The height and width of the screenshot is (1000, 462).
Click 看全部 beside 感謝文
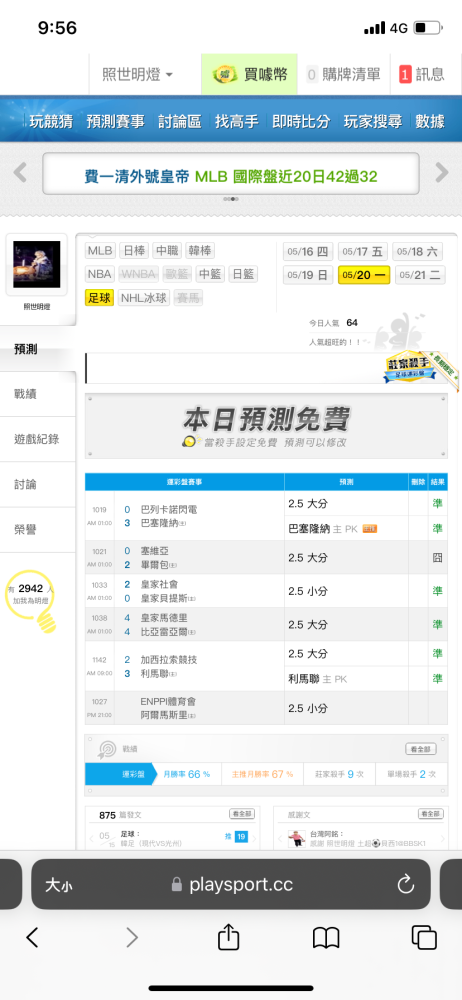[431, 814]
